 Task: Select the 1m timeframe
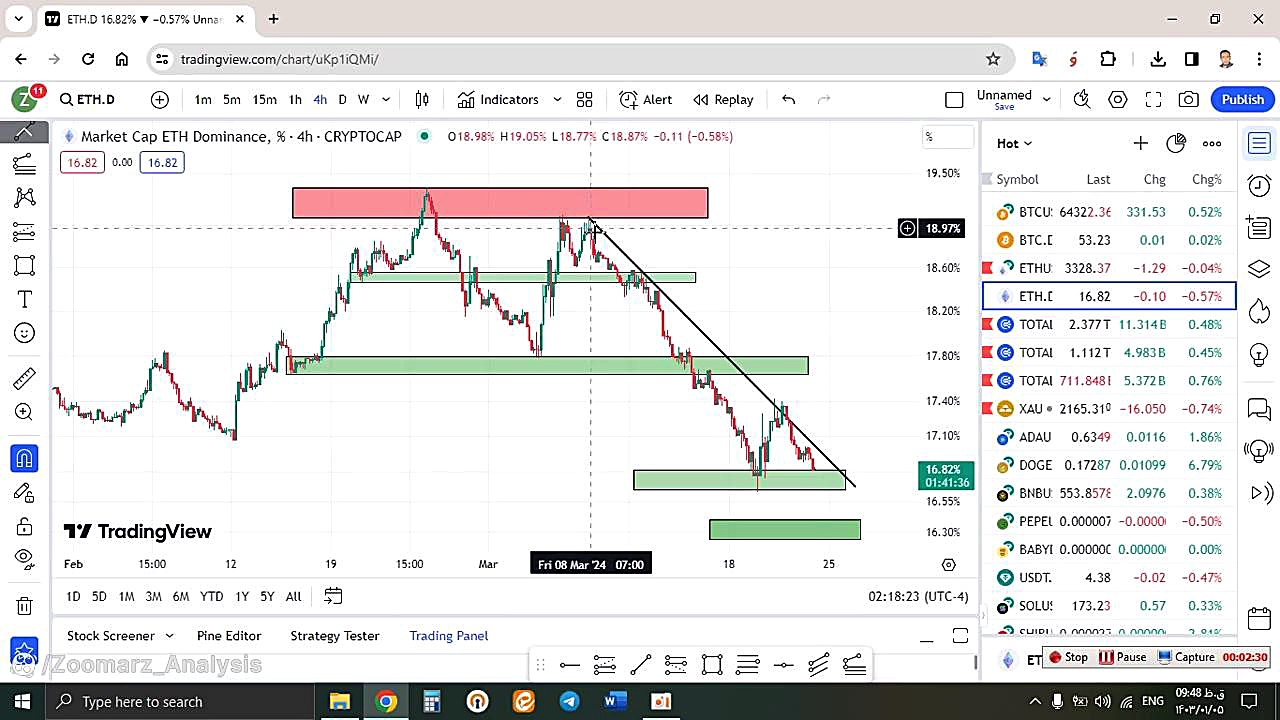coord(203,99)
